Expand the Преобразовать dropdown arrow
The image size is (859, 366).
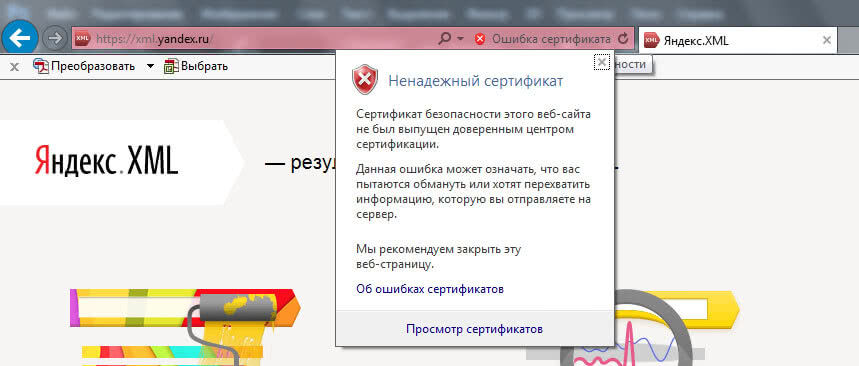[150, 67]
